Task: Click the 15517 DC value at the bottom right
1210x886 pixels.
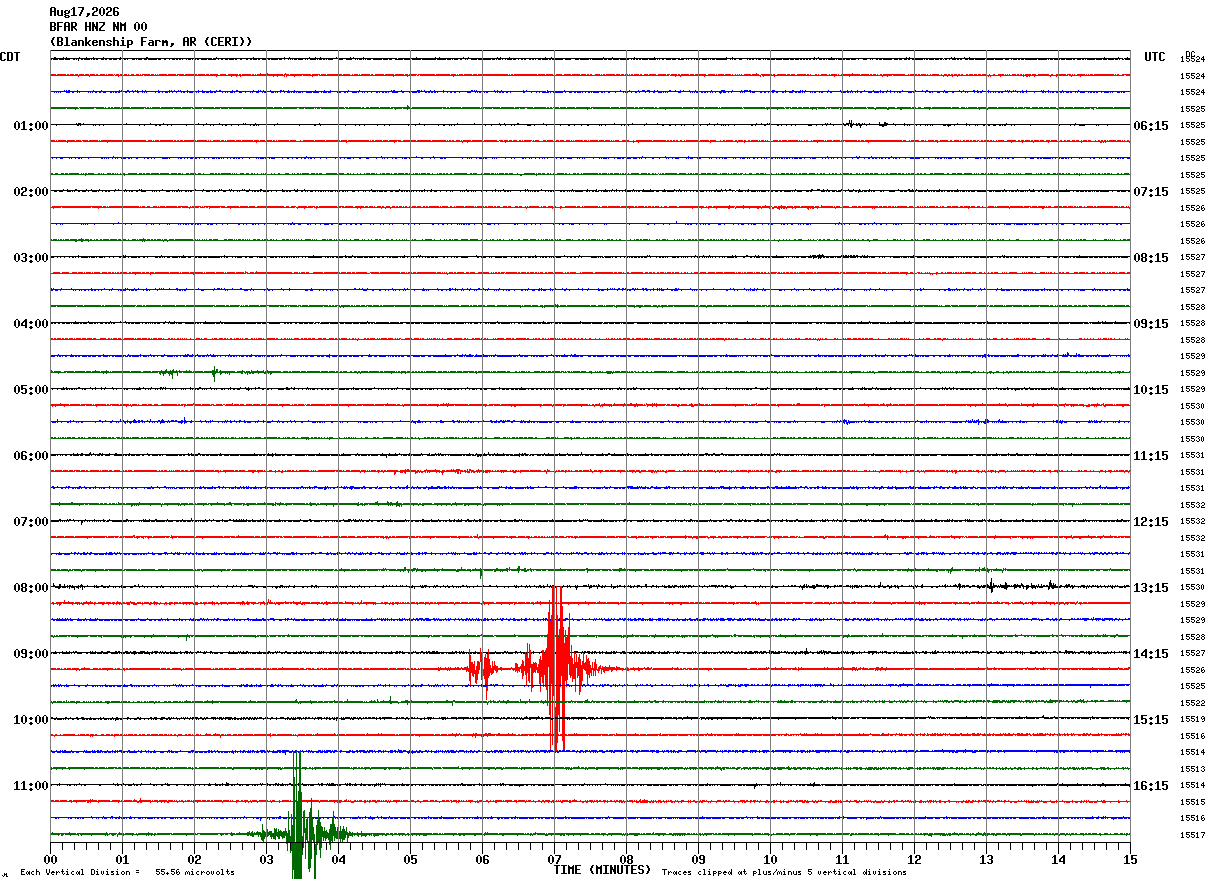Action: 1192,835
